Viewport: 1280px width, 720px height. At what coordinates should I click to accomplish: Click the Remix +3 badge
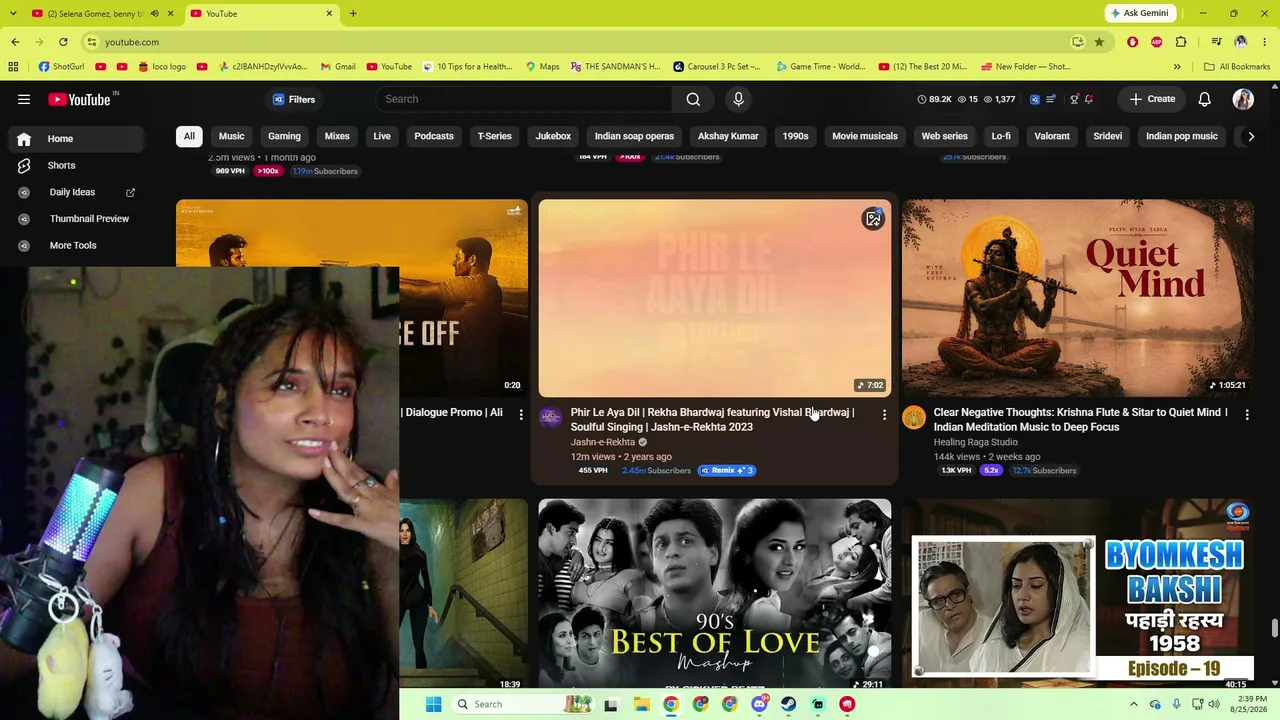coord(727,470)
